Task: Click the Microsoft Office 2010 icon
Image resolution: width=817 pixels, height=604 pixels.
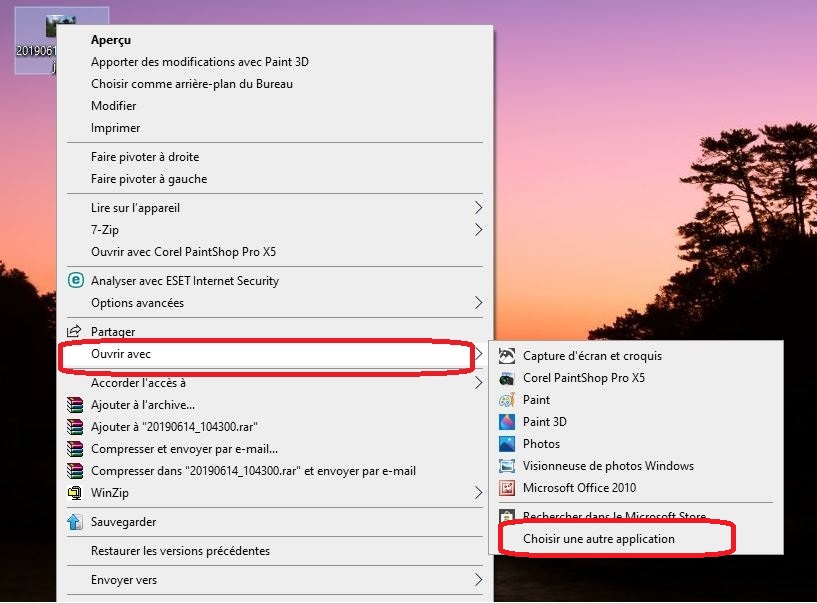Action: pyautogui.click(x=507, y=488)
